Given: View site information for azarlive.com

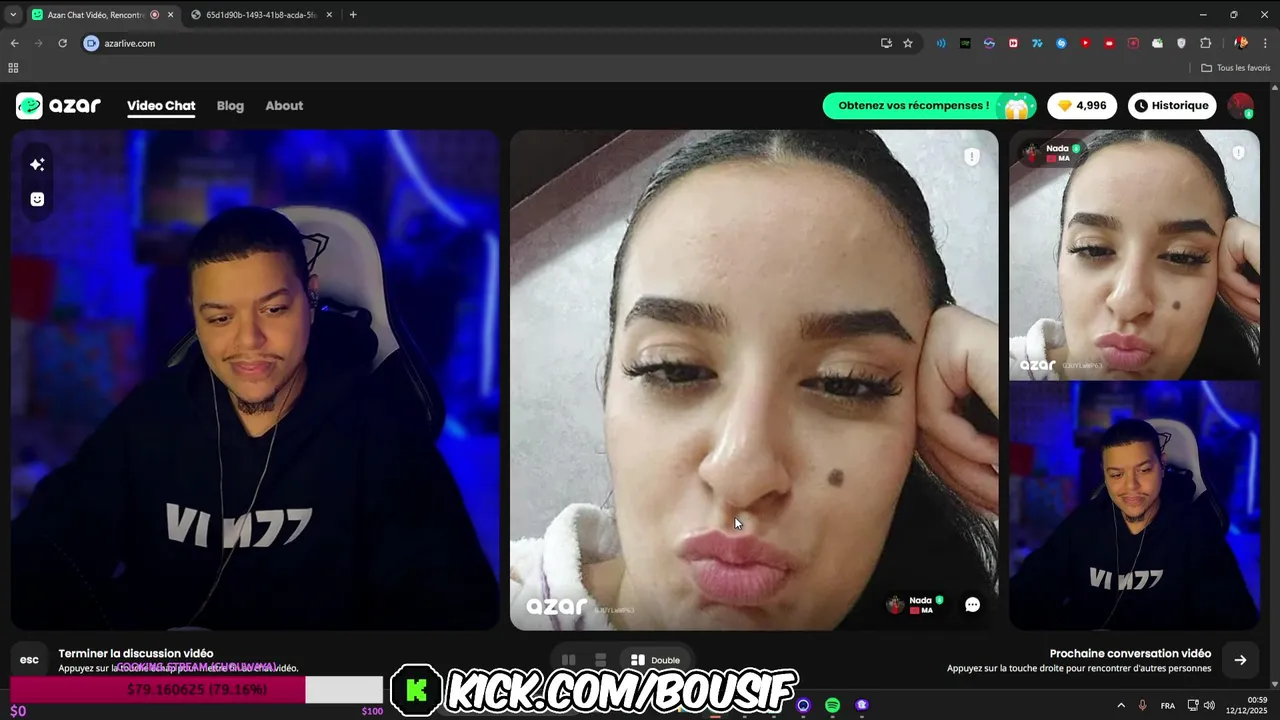Looking at the screenshot, I should pyautogui.click(x=91, y=43).
